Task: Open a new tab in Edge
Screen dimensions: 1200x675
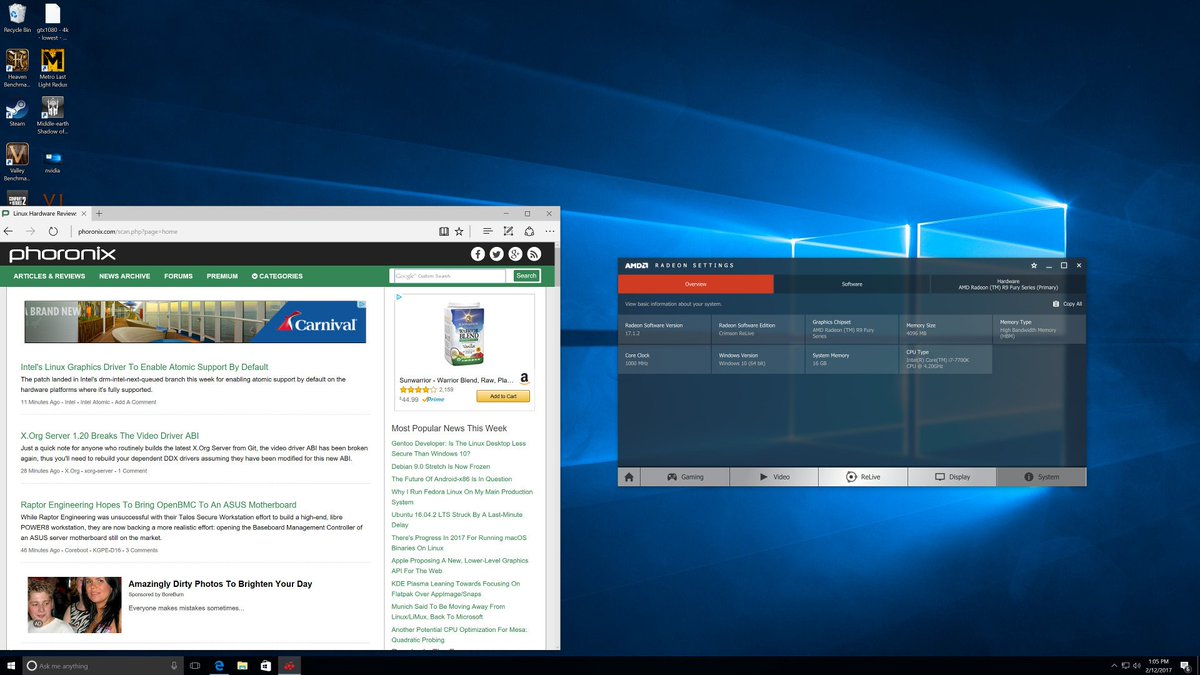Action: (x=99, y=214)
